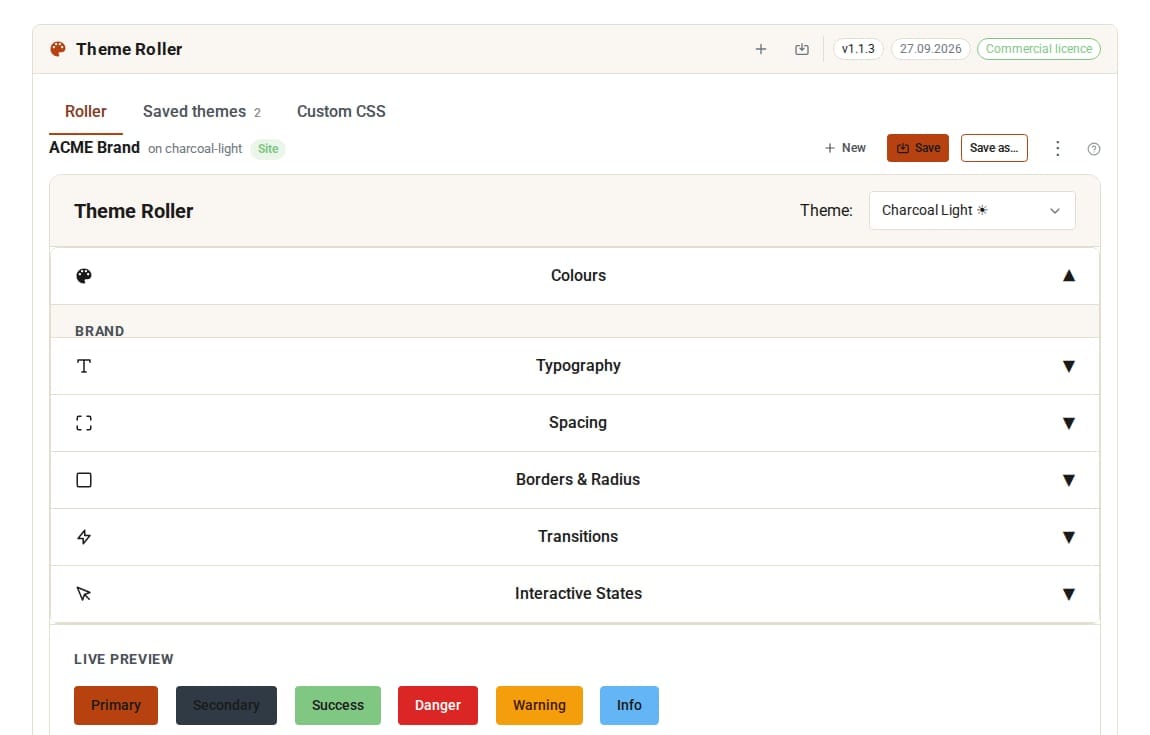Open the Charcoal Light theme dropdown
This screenshot has height=735, width=1150.
[972, 211]
